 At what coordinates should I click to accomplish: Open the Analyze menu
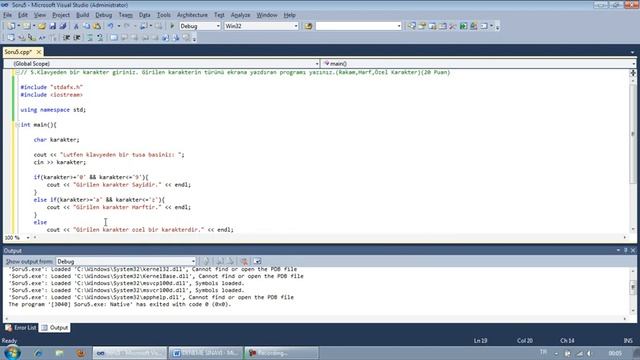[240, 15]
